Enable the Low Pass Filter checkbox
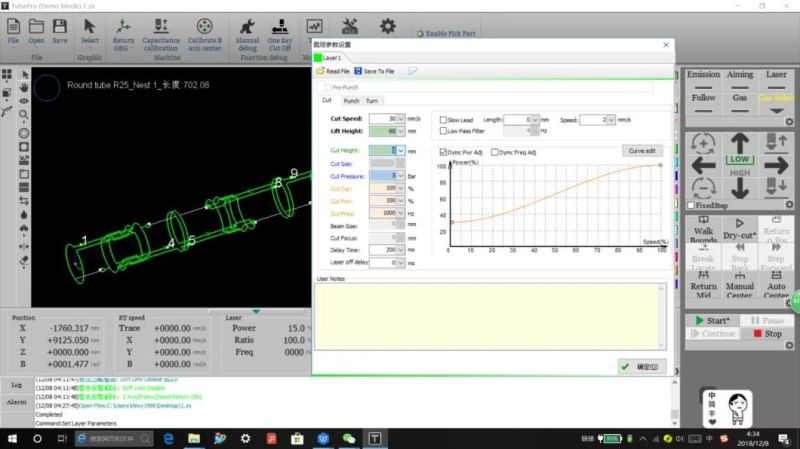This screenshot has width=800, height=449. coord(443,131)
